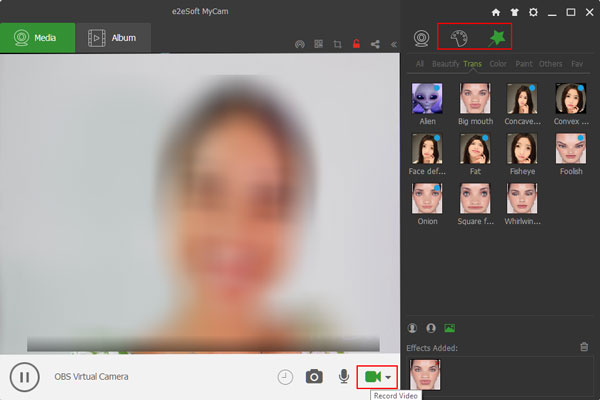Viewport: 600px width, 400px height.
Task: Take a snapshot with the camera icon
Action: tap(314, 377)
